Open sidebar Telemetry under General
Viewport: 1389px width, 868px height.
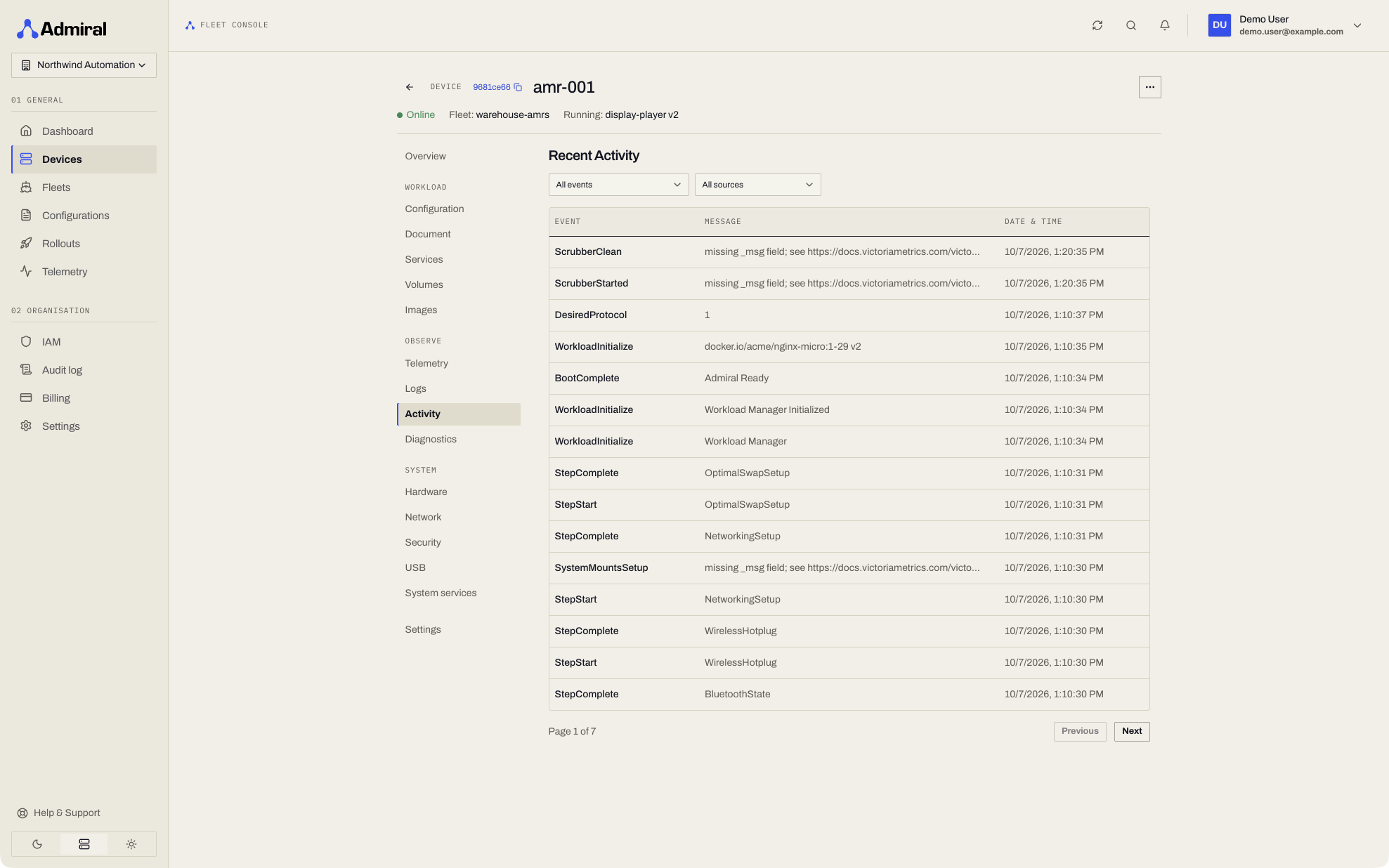point(84,272)
